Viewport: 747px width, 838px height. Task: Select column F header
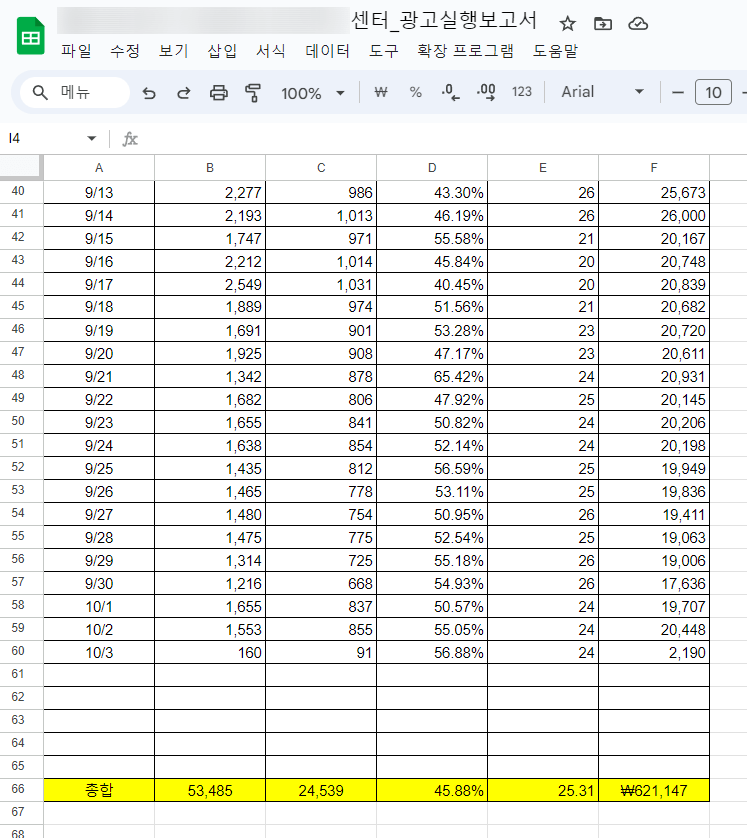coord(654,168)
